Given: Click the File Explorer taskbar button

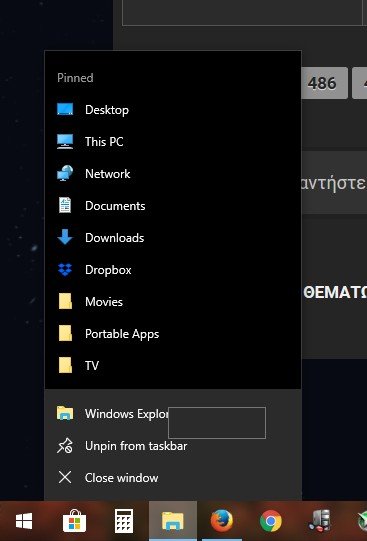Looking at the screenshot, I should 173,521.
